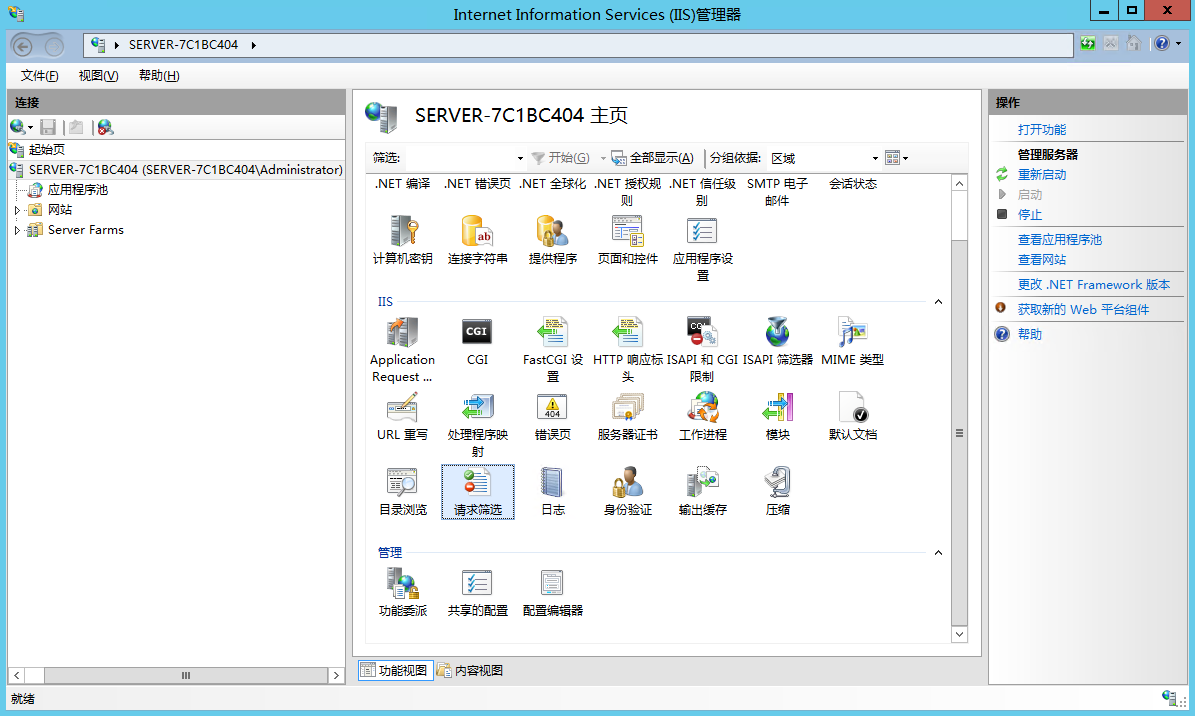Click the 重新启动 action link
Screen dimensions: 1195x716
[1042, 175]
